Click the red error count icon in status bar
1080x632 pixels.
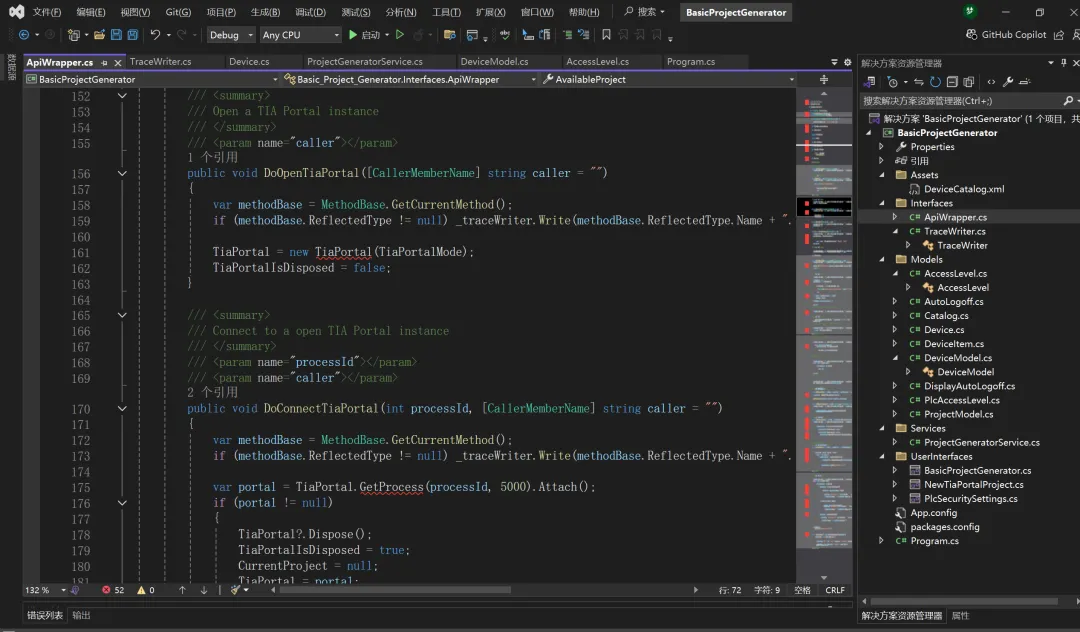click(106, 590)
